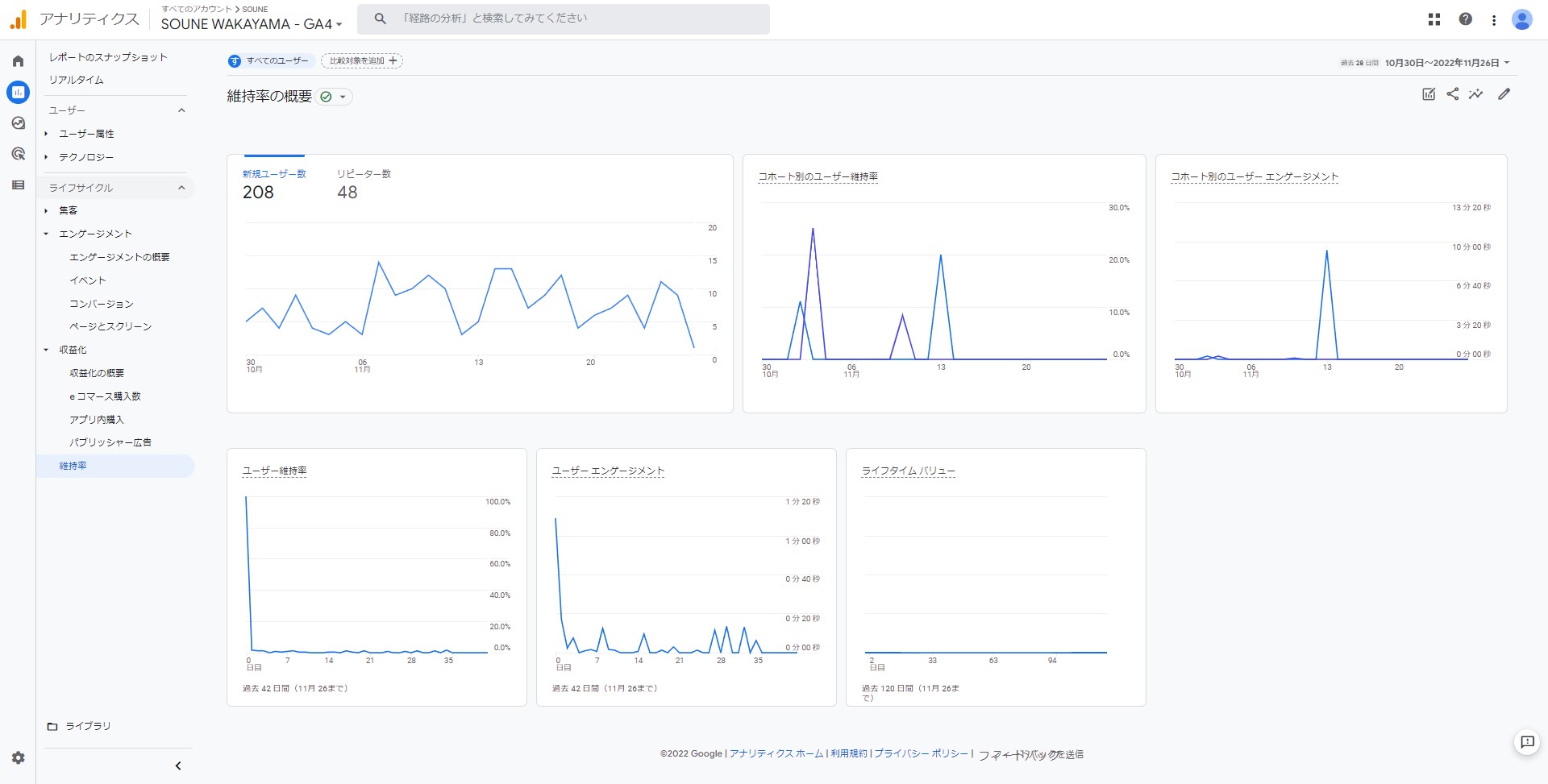Image resolution: width=1548 pixels, height=784 pixels.
Task: Open the Configure icon in left rail
Action: pyautogui.click(x=18, y=185)
